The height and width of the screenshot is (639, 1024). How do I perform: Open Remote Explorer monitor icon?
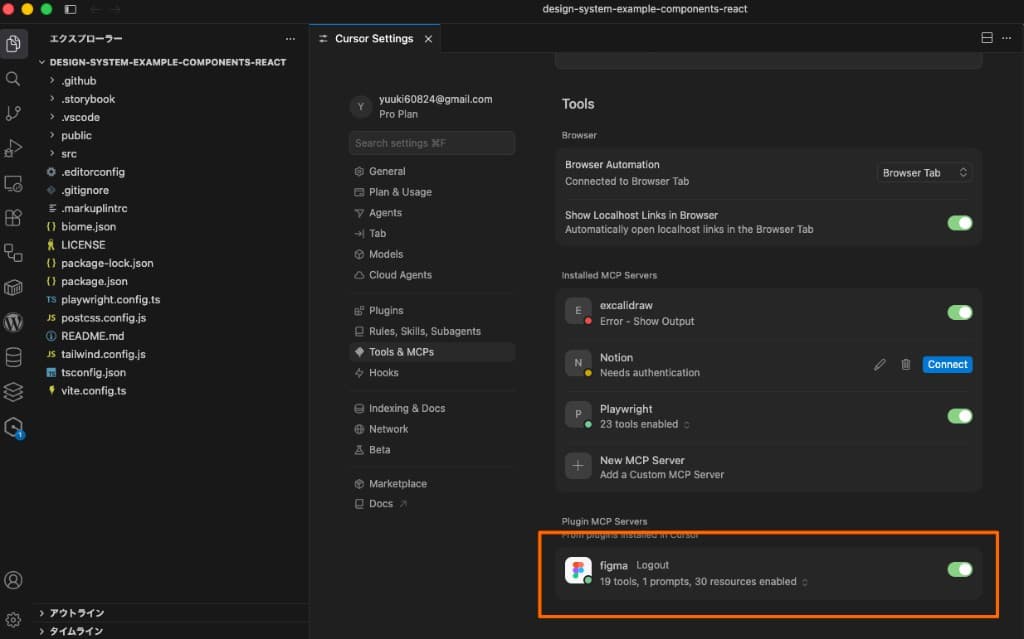tap(13, 184)
